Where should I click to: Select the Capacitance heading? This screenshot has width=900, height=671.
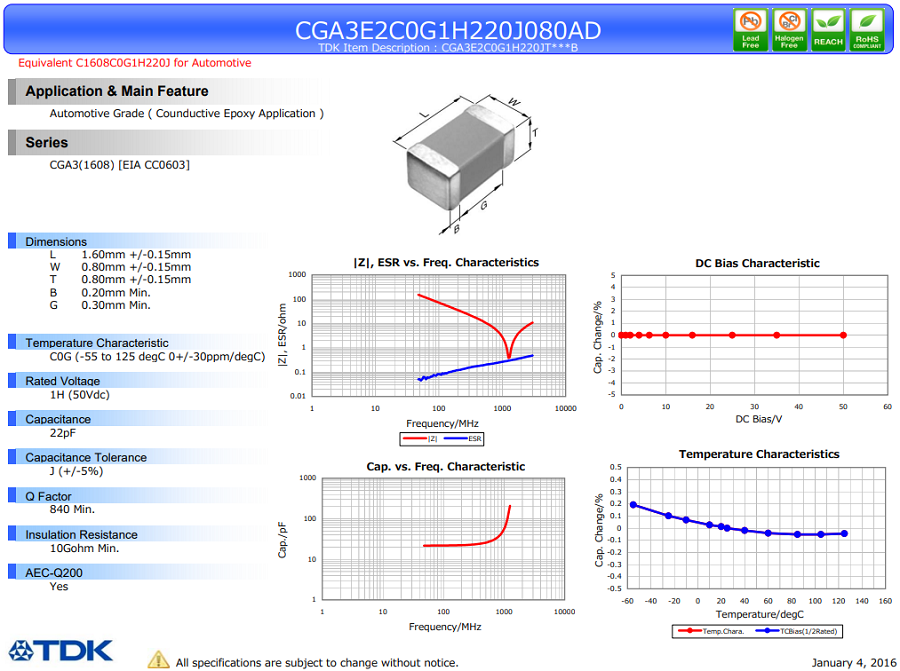point(57,419)
